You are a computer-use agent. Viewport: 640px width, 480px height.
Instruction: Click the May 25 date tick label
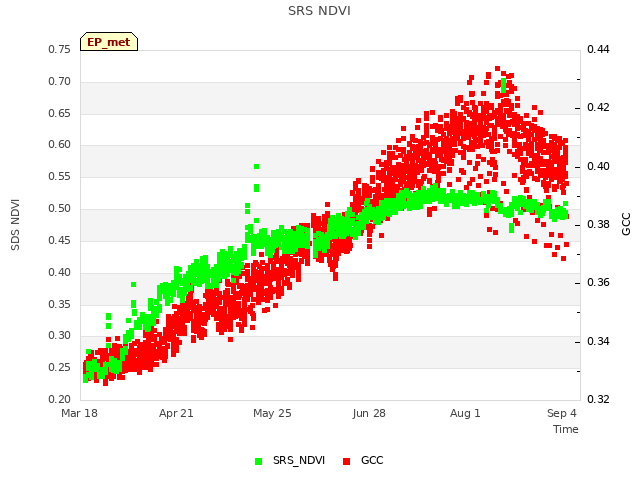tap(272, 413)
